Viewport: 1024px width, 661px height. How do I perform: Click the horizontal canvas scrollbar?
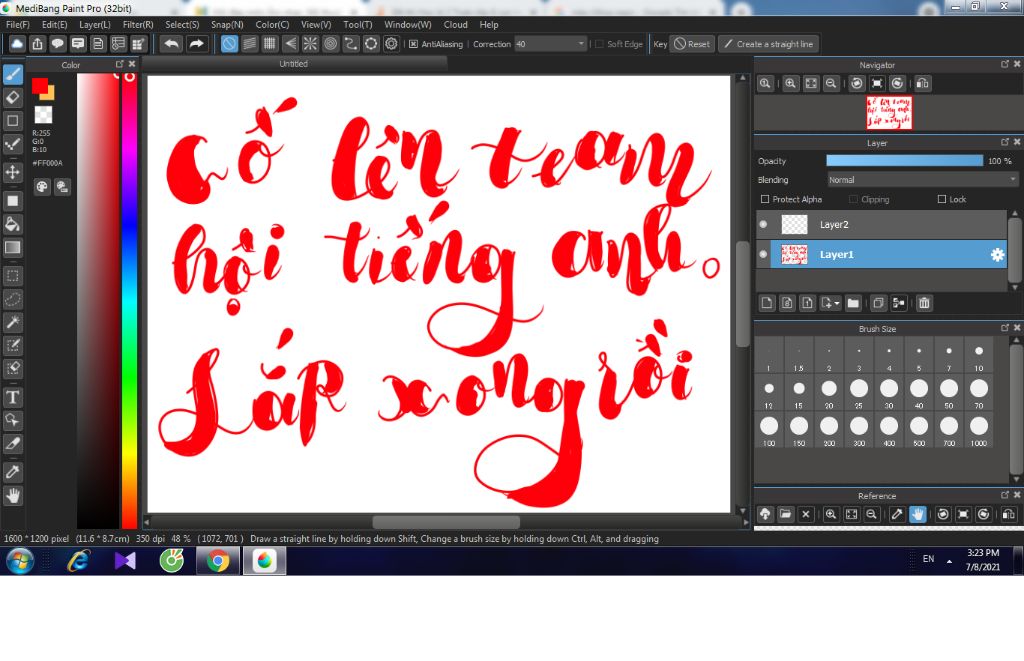446,522
